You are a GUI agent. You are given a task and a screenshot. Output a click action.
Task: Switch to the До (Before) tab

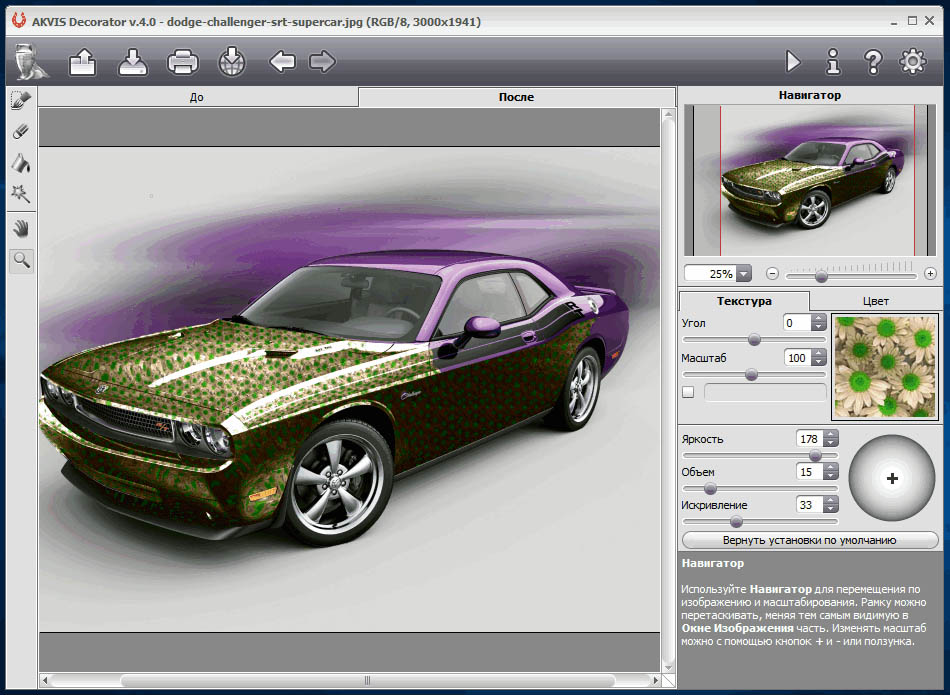click(x=198, y=97)
